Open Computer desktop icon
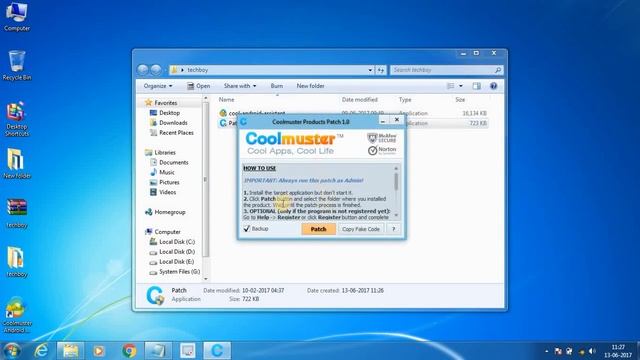The width and height of the screenshot is (640, 360). point(17,17)
